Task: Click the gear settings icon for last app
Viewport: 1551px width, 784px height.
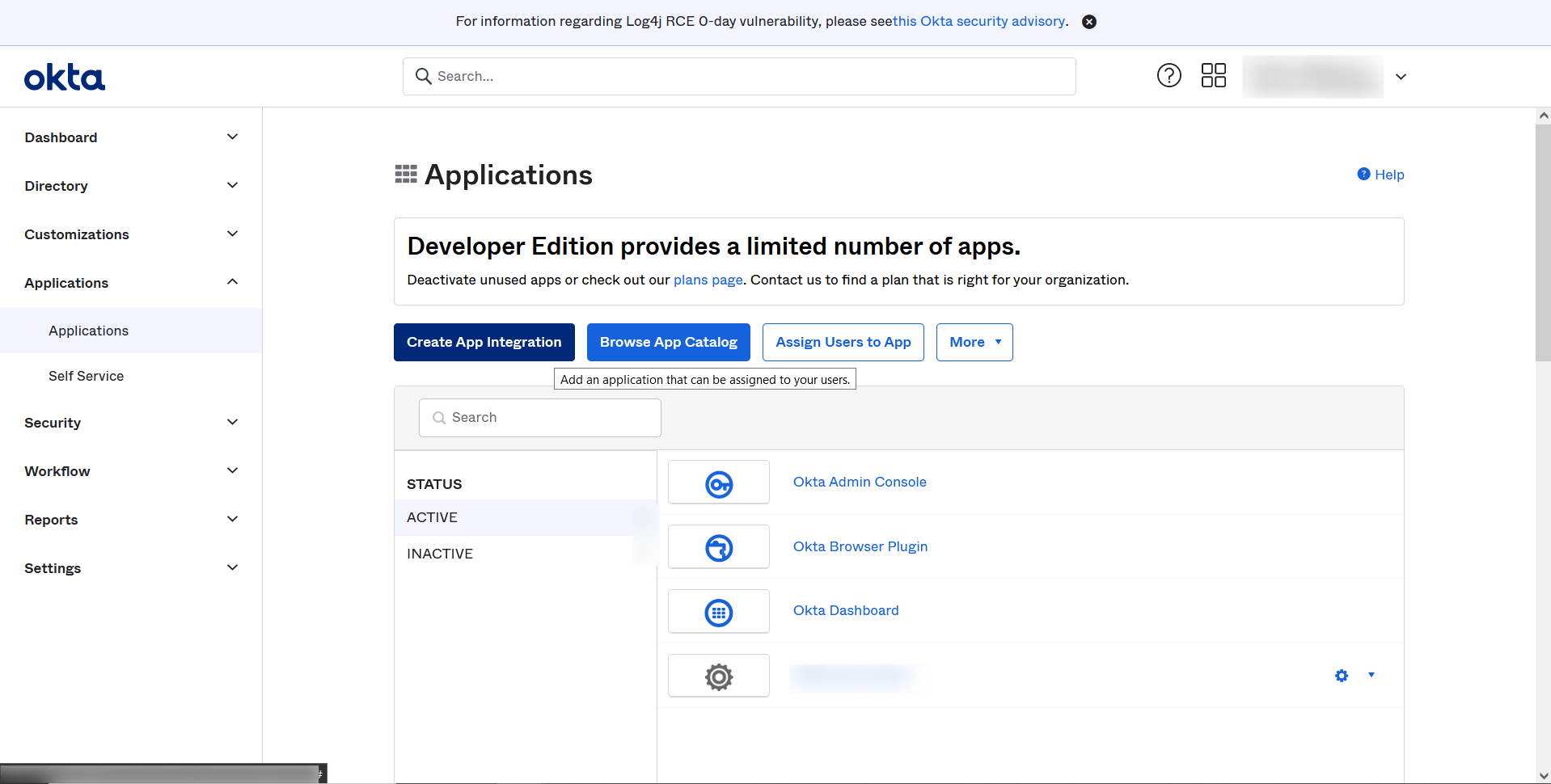Action: coord(1342,676)
